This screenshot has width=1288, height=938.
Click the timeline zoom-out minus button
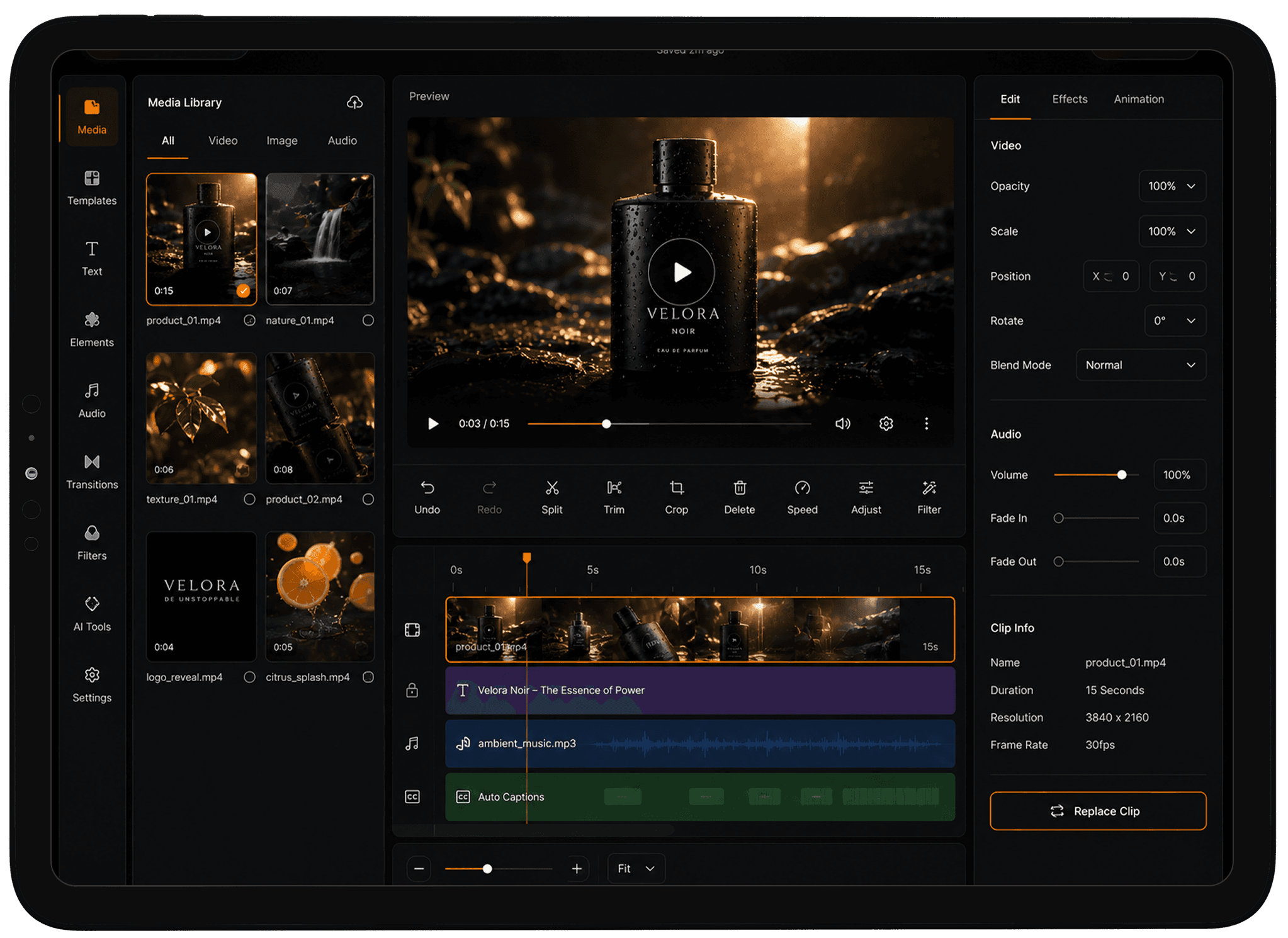pos(419,869)
